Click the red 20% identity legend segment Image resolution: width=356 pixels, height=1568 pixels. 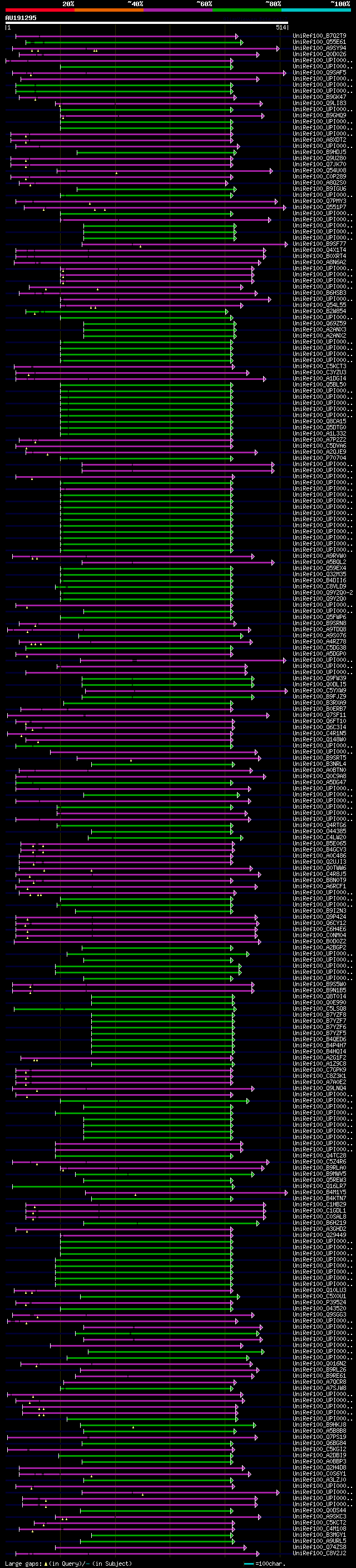[x=39, y=10]
